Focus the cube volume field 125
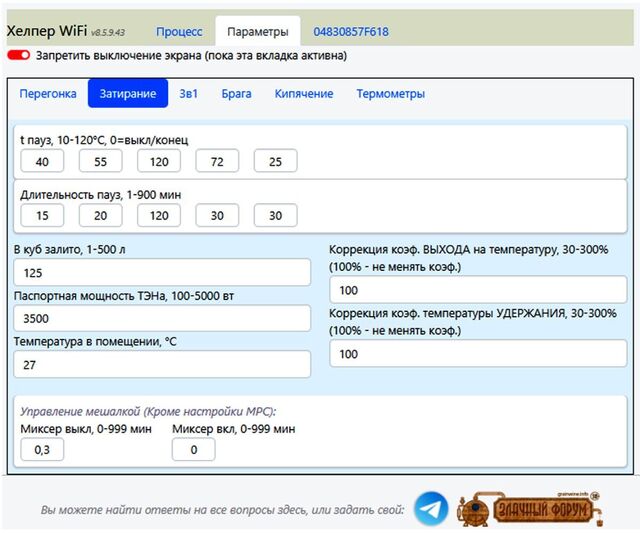 click(x=162, y=273)
